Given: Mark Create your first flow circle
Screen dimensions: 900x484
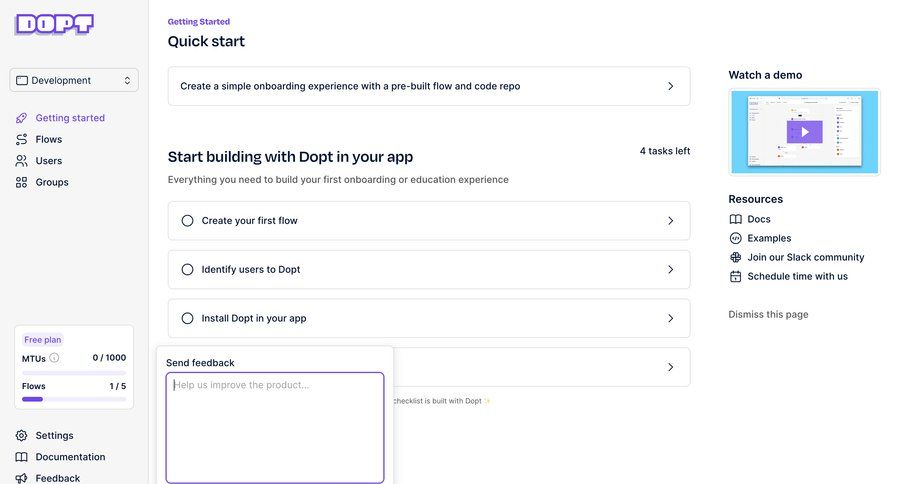Looking at the screenshot, I should (187, 220).
